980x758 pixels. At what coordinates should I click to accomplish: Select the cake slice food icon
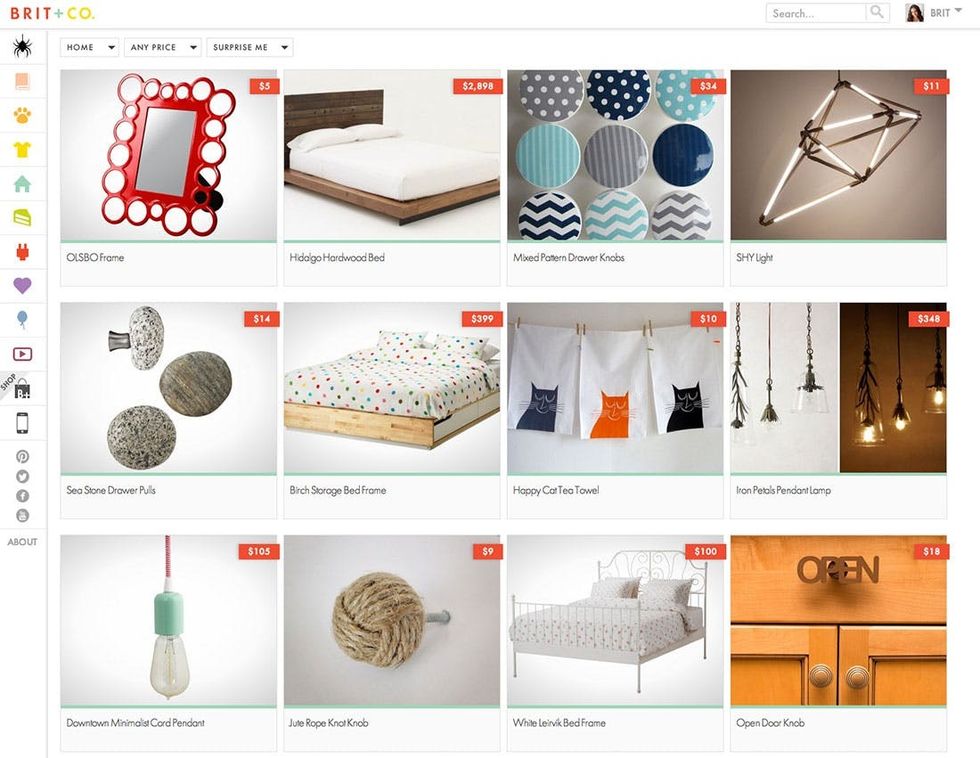pos(22,217)
